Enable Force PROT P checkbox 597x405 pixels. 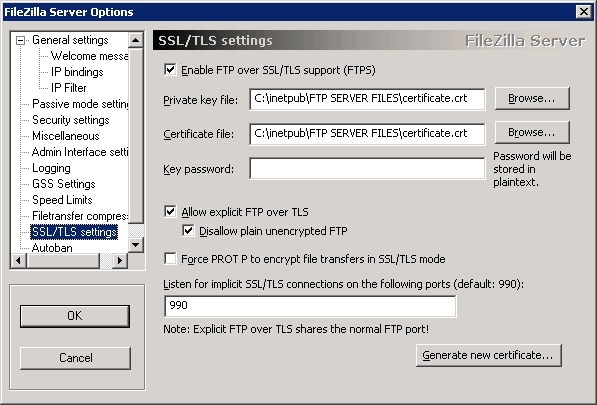point(170,259)
